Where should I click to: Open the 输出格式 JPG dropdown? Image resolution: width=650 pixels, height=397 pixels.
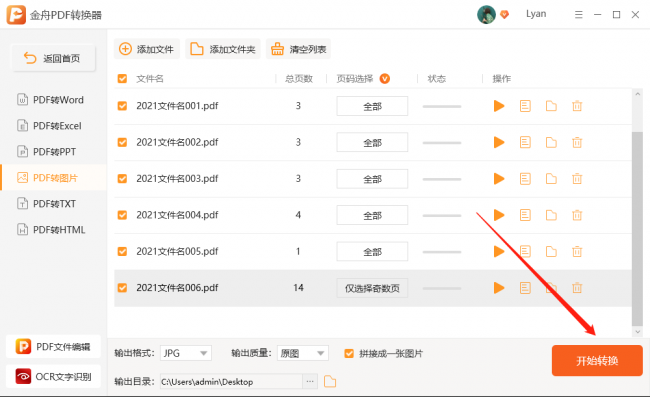[186, 353]
